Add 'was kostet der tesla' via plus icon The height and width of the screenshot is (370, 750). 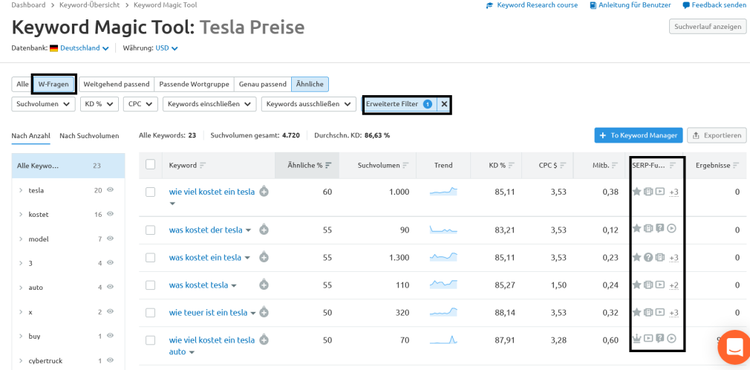(x=264, y=230)
